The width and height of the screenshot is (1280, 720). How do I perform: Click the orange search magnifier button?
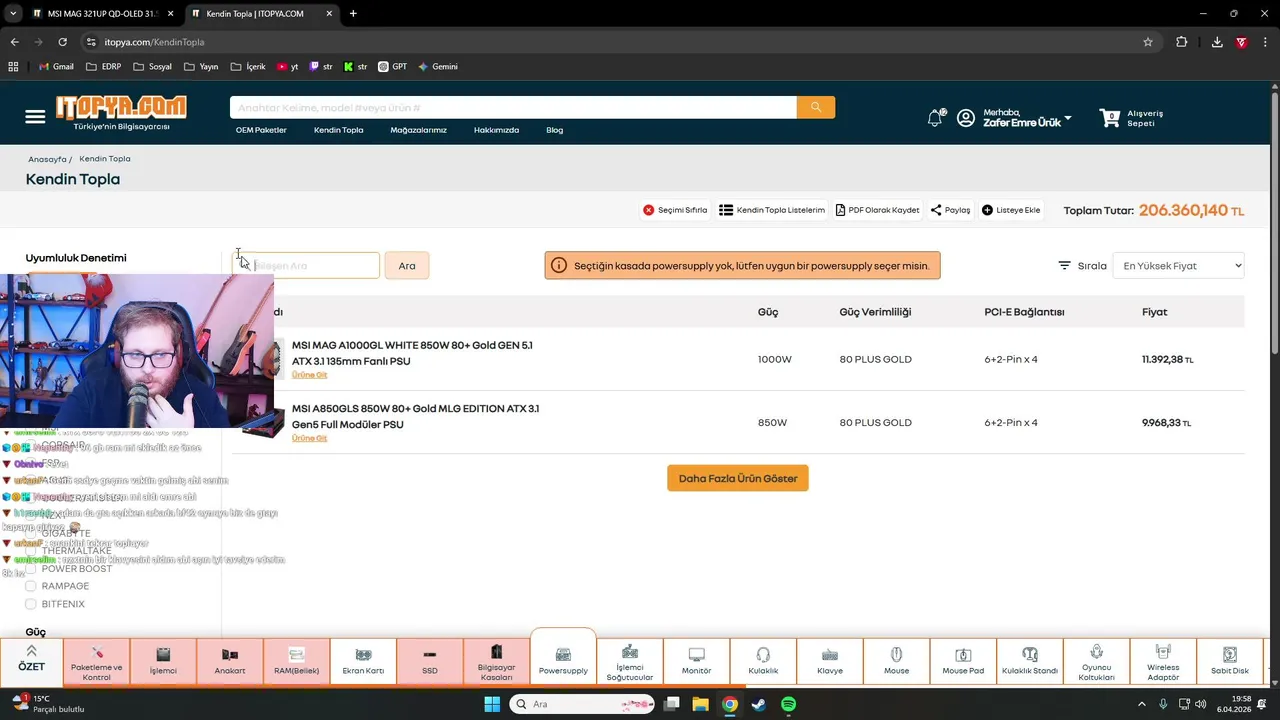click(816, 107)
